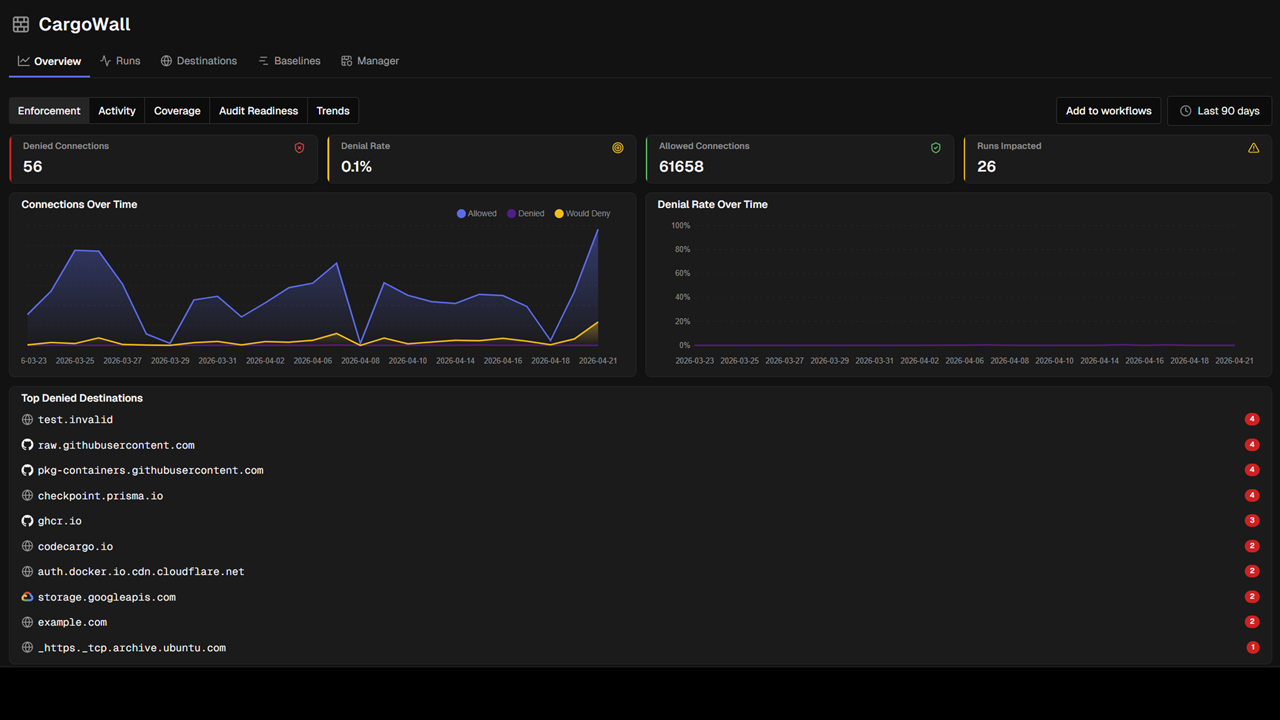Click the Google Cloud icon beside storage.googleapis.com
1280x720 pixels.
[x=28, y=597]
